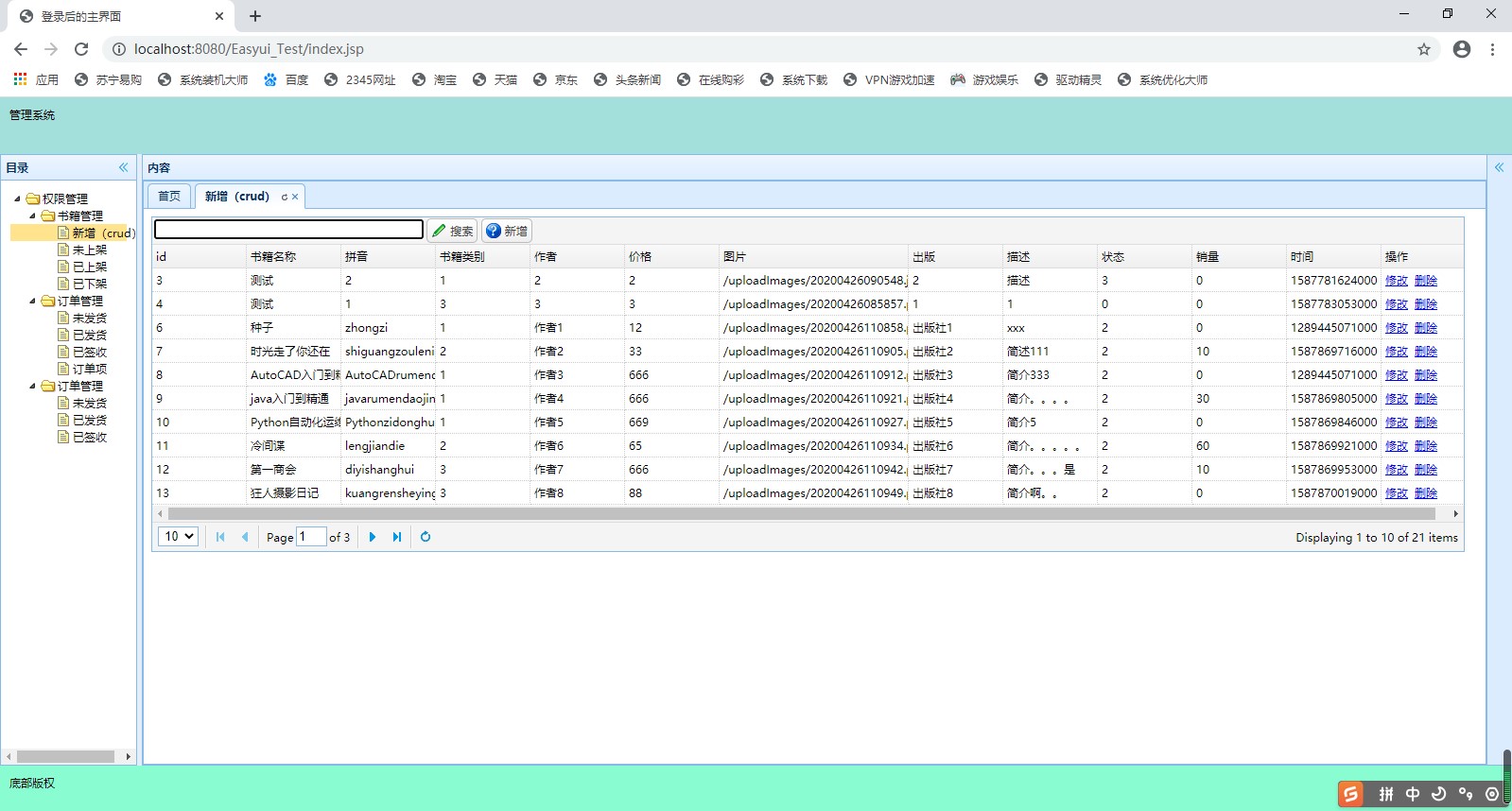Click the browser forward arrow
Viewport: 1512px width, 811px height.
click(51, 49)
